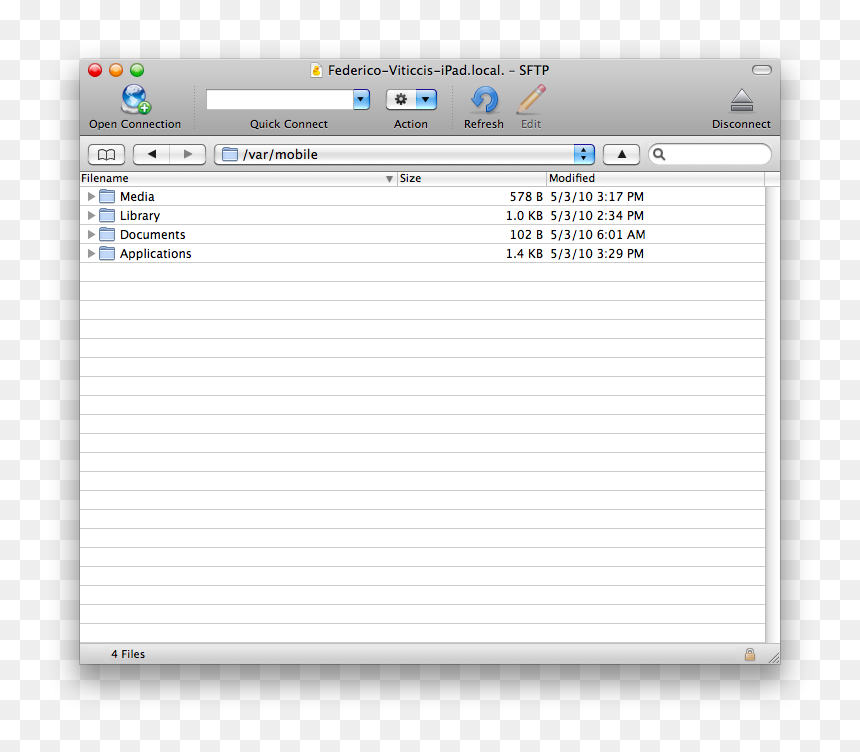The width and height of the screenshot is (860, 752).
Task: Click the window resize grip icon
Action: tap(774, 658)
